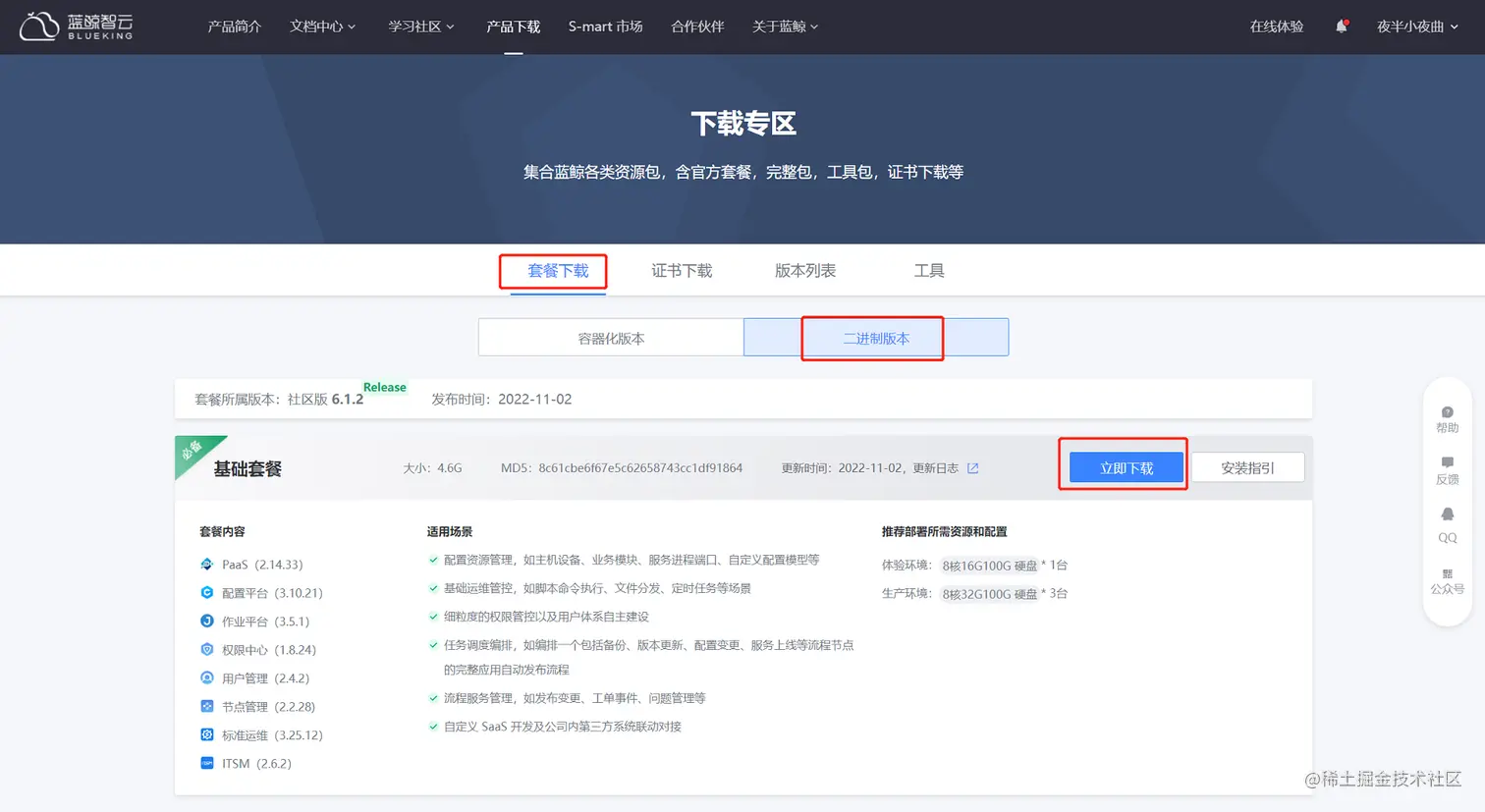Show the 公众号 QR code icon
This screenshot has height=812, width=1485.
tap(1447, 573)
